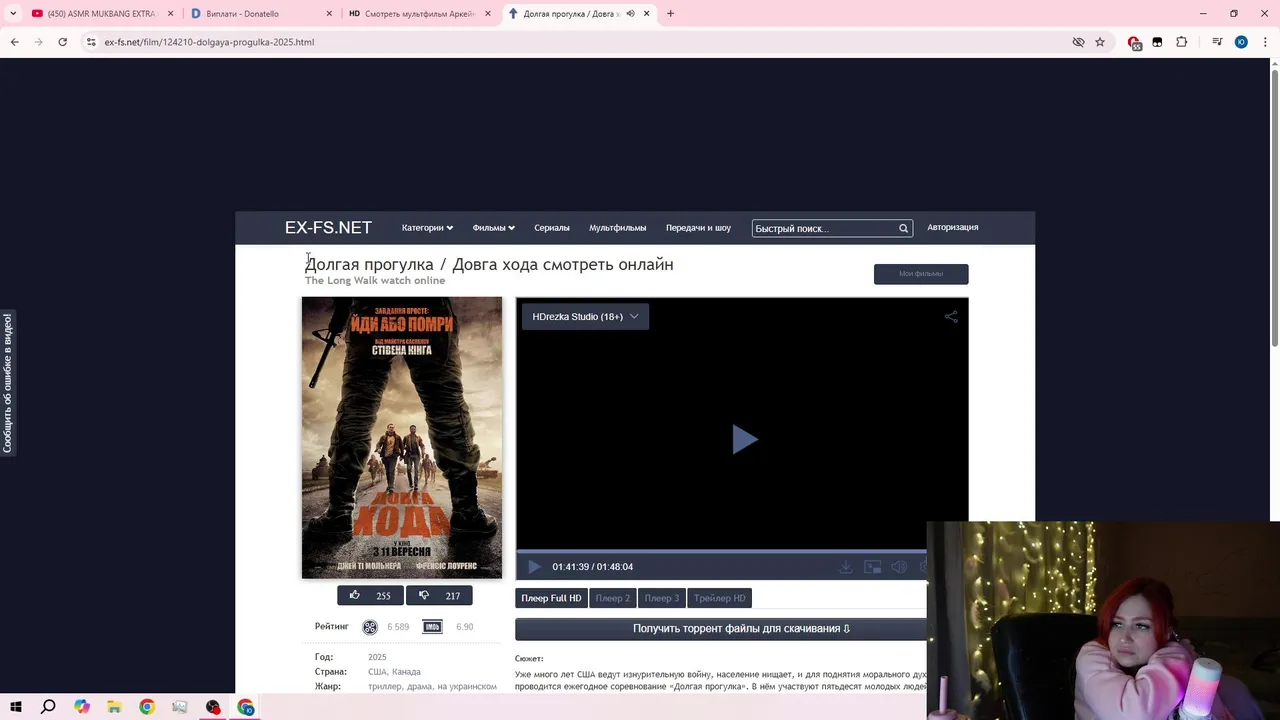The width and height of the screenshot is (1280, 720).
Task: Mute tab via speaker icon on Долгая прогулка tab
Action: pyautogui.click(x=630, y=14)
